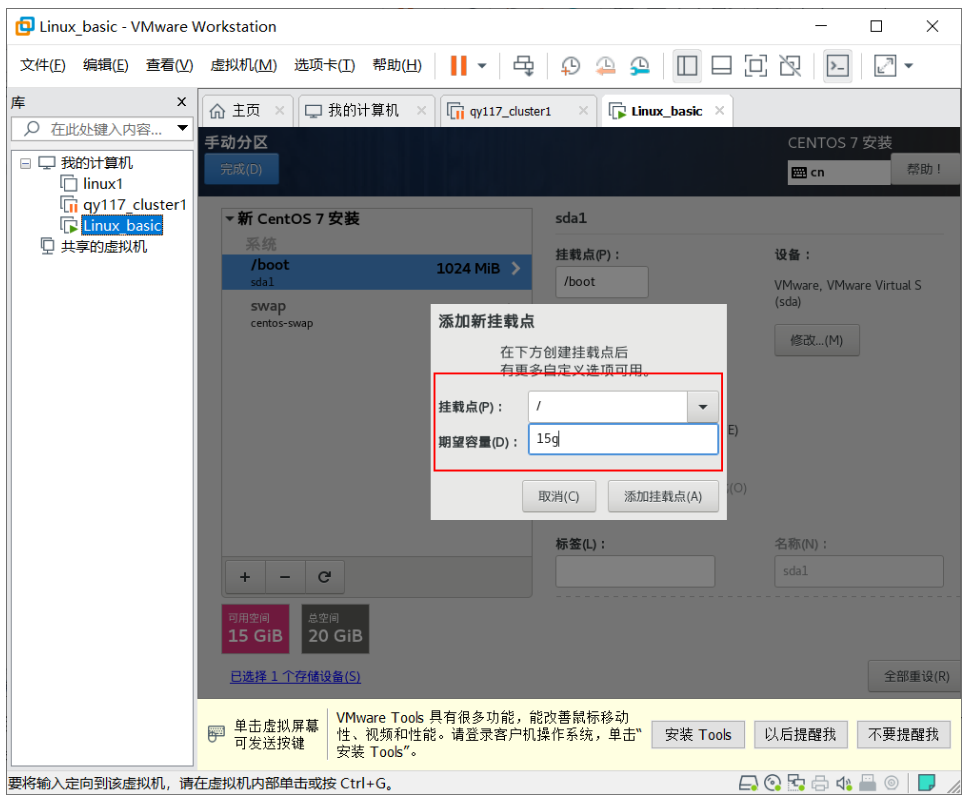The width and height of the screenshot is (970, 805).
Task: Open the pause button dropdown arrow
Action: click(482, 66)
